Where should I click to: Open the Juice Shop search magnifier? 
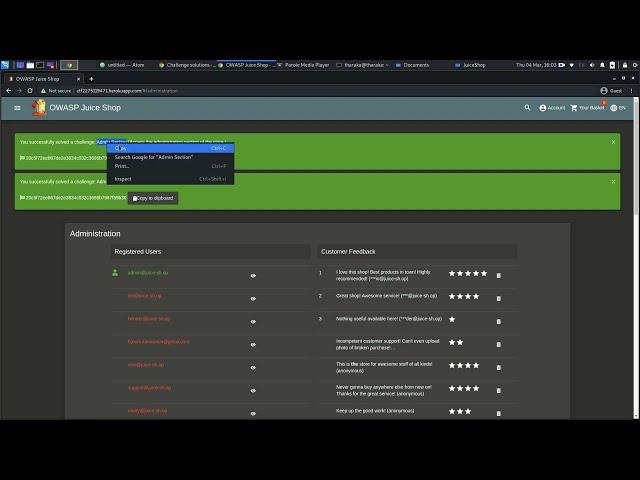527,108
